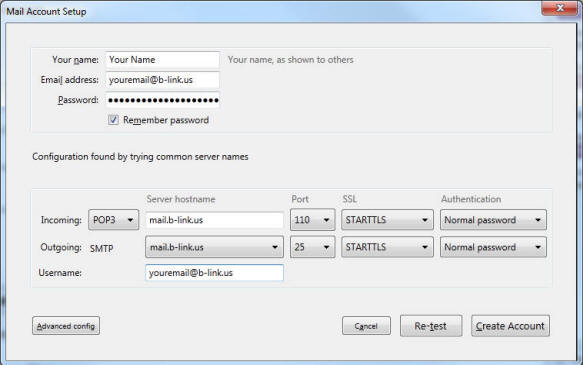Viewport: 583px width, 365px height.
Task: Open the incoming SSL STARTTLS dropdown
Action: click(387, 220)
